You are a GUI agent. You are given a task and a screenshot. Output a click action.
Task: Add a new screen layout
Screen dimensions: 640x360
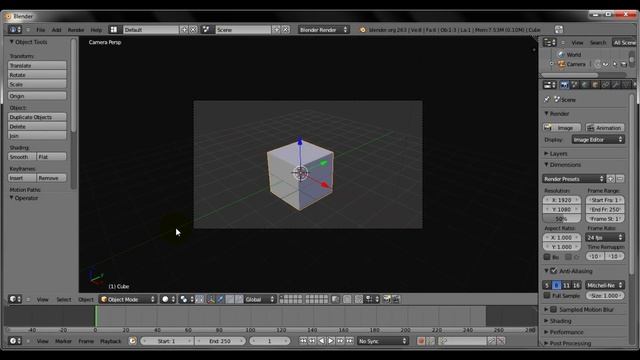[x=184, y=29]
